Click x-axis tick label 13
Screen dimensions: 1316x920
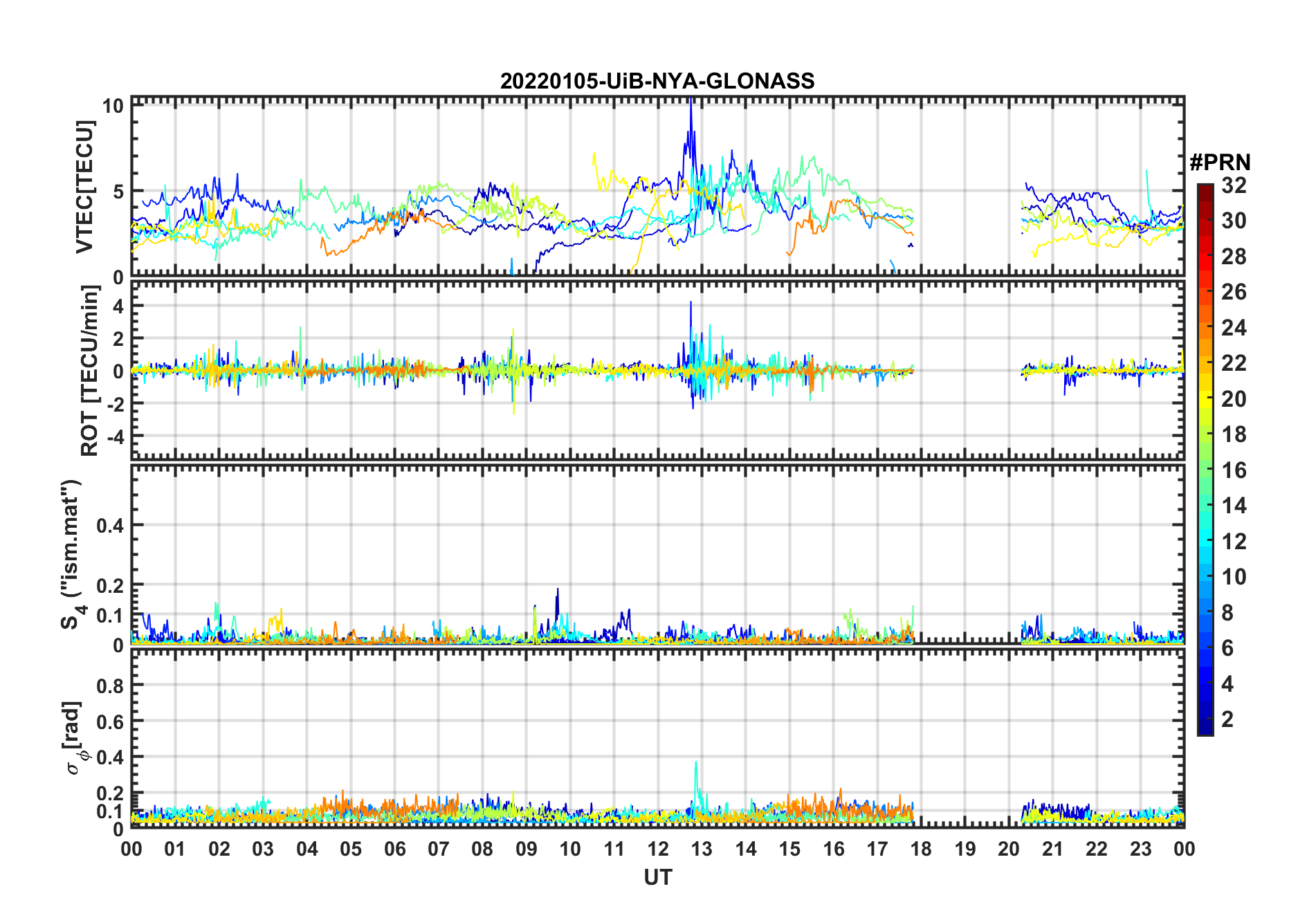702,849
